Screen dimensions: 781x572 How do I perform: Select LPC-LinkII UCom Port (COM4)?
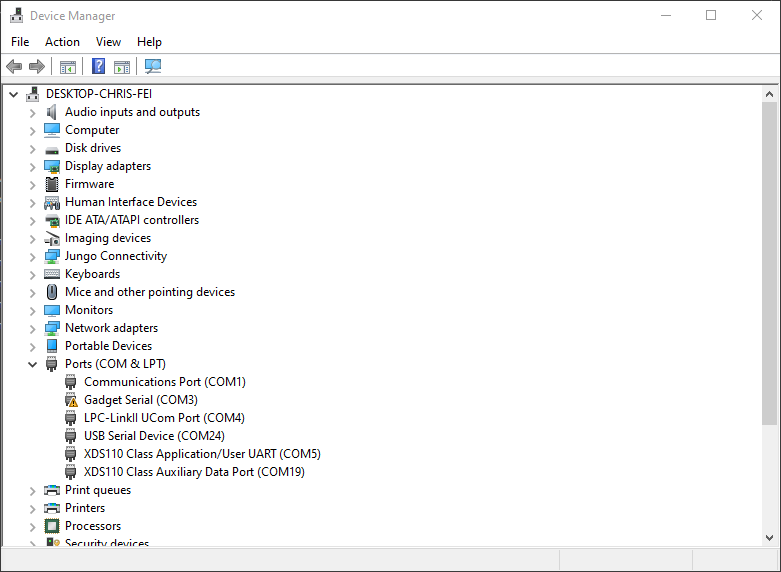point(164,418)
